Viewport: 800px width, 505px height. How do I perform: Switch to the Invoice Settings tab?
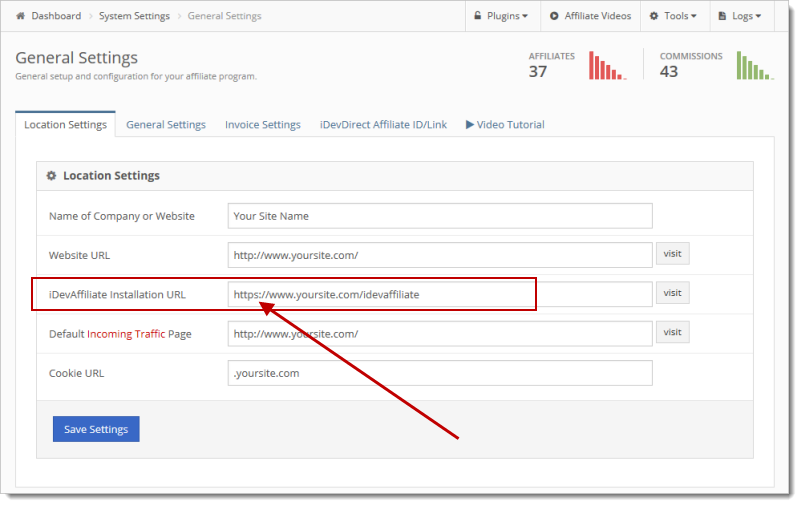click(263, 124)
